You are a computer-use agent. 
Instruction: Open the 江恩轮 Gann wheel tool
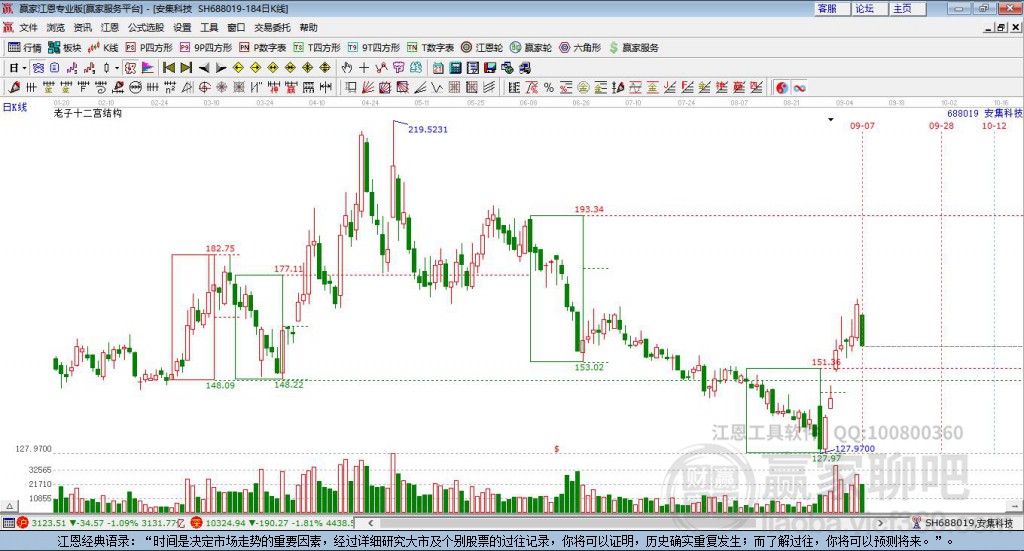[482, 48]
